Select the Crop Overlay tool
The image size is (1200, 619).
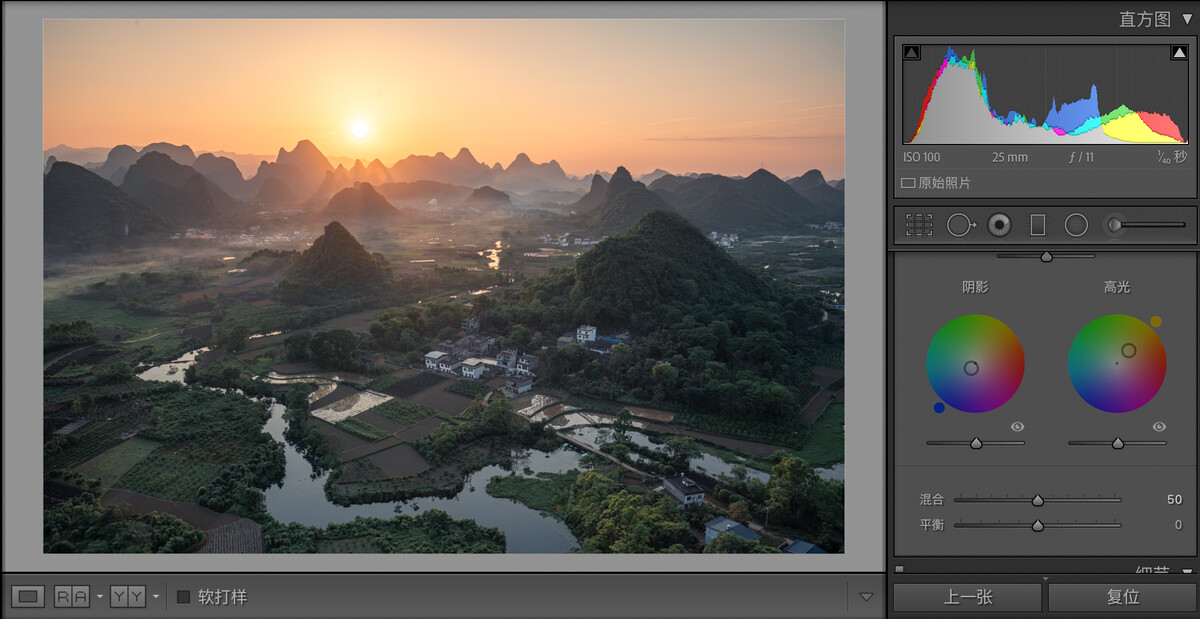(x=919, y=225)
